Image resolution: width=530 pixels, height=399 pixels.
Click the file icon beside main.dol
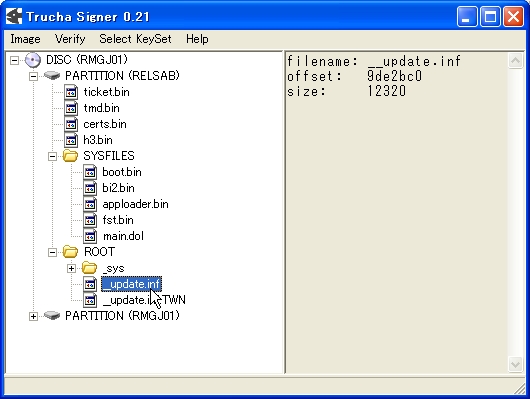(90, 236)
